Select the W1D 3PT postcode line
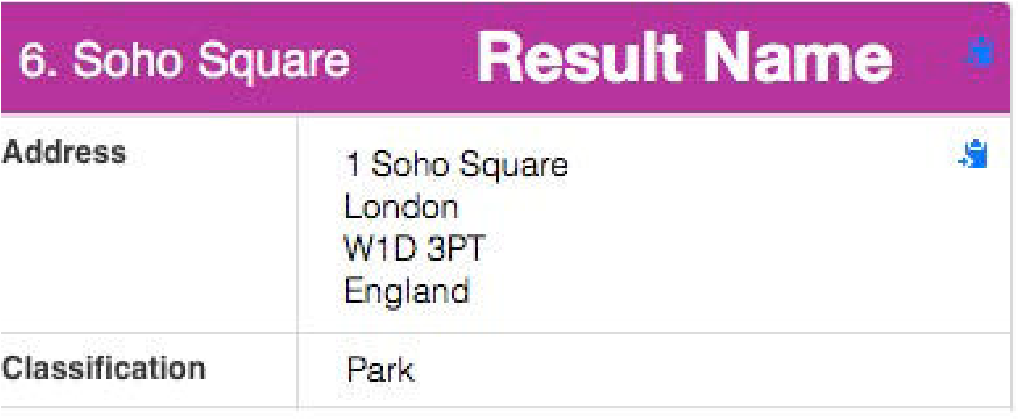Screen dimensions: 1018x419 click(415, 249)
